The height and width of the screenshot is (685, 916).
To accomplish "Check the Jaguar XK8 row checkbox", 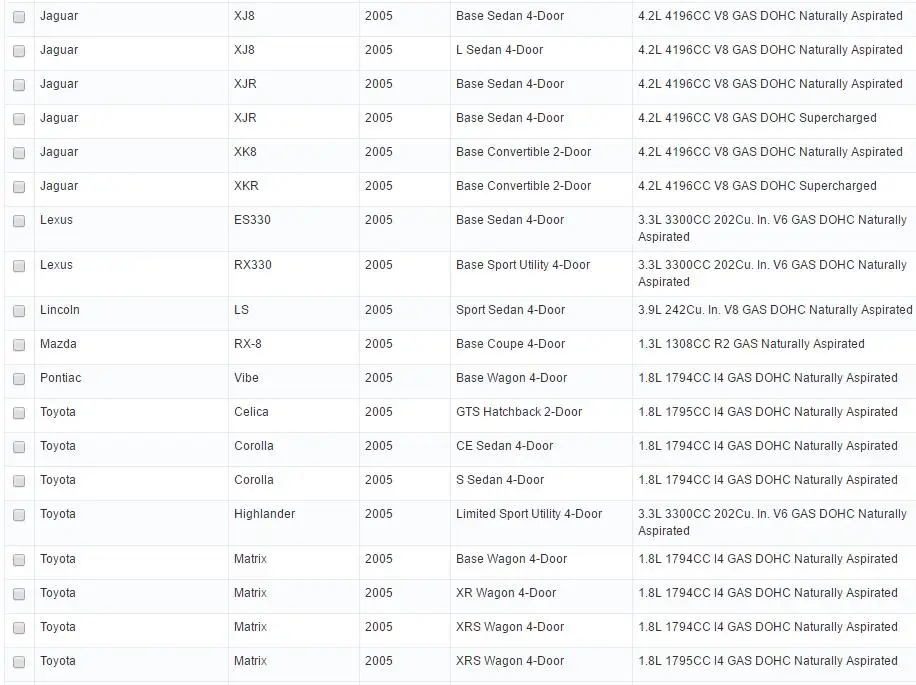I will pyautogui.click(x=19, y=152).
